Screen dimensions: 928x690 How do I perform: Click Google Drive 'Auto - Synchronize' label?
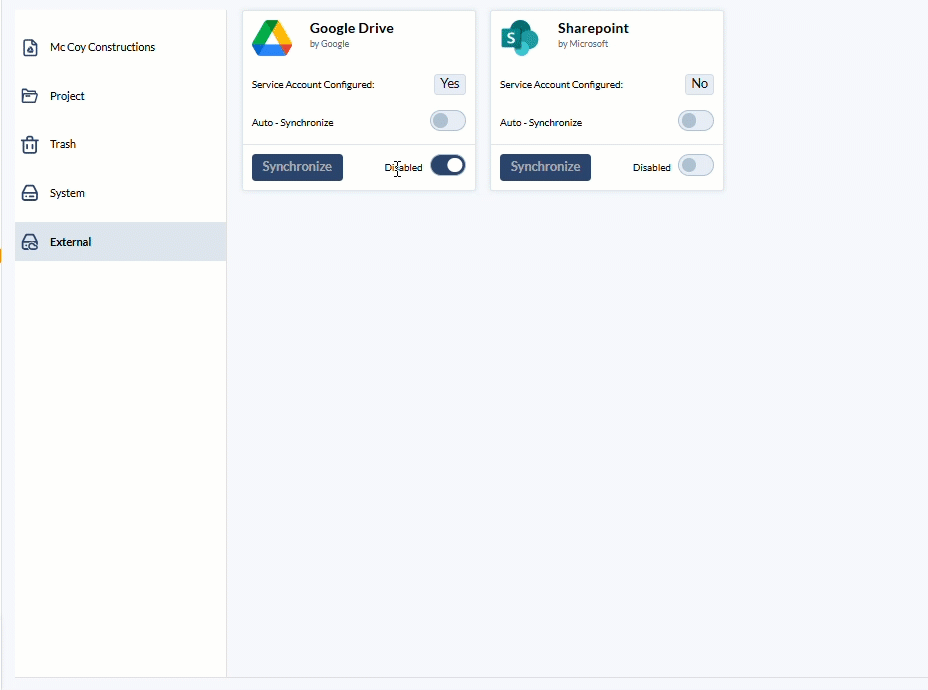click(292, 122)
